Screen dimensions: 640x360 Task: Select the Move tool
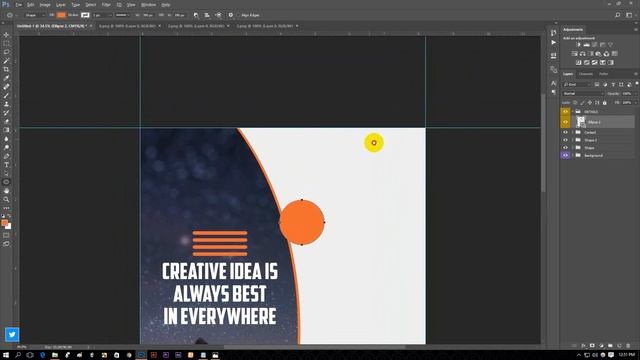pyautogui.click(x=6, y=35)
